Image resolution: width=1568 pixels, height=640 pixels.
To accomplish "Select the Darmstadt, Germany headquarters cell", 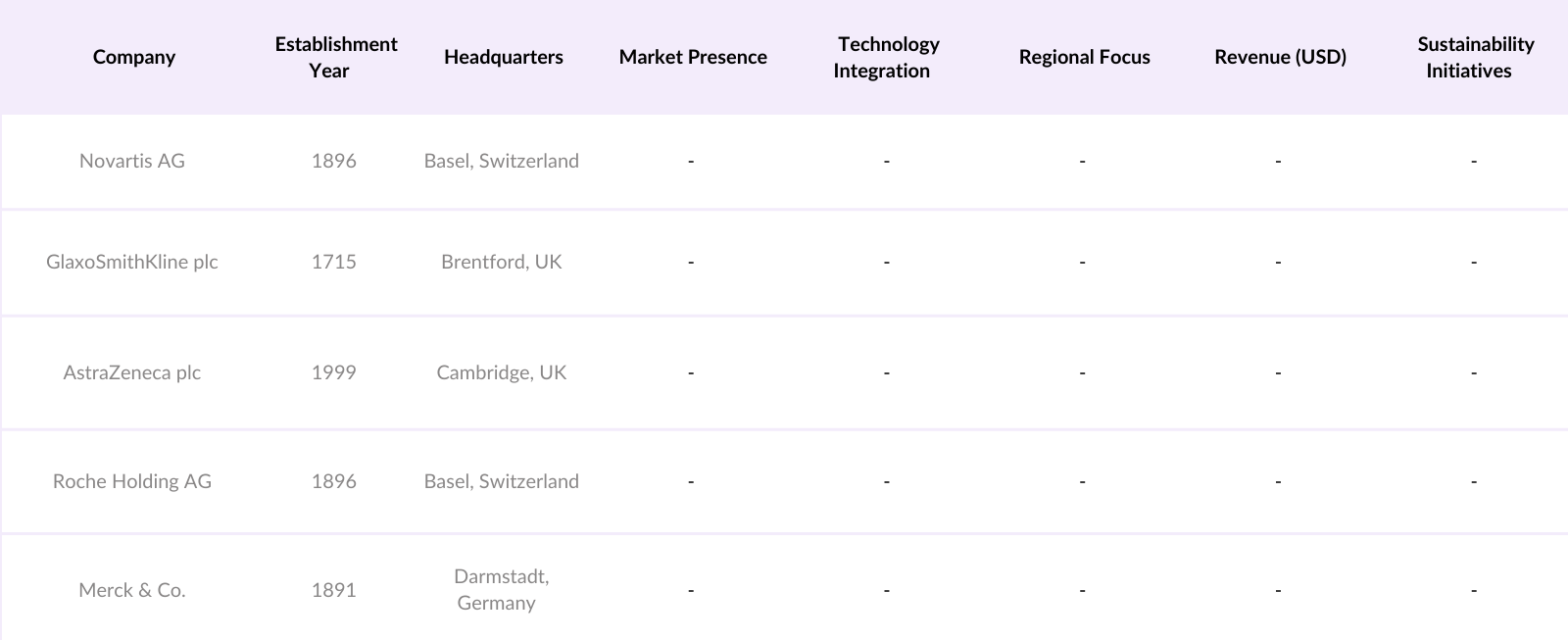I will [501, 589].
